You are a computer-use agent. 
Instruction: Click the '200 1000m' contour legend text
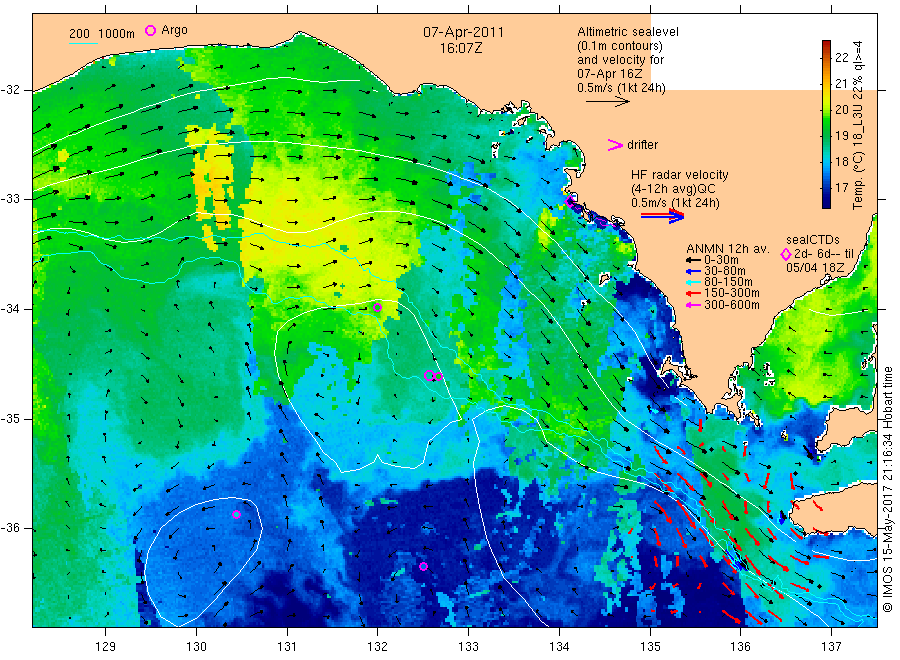click(102, 34)
